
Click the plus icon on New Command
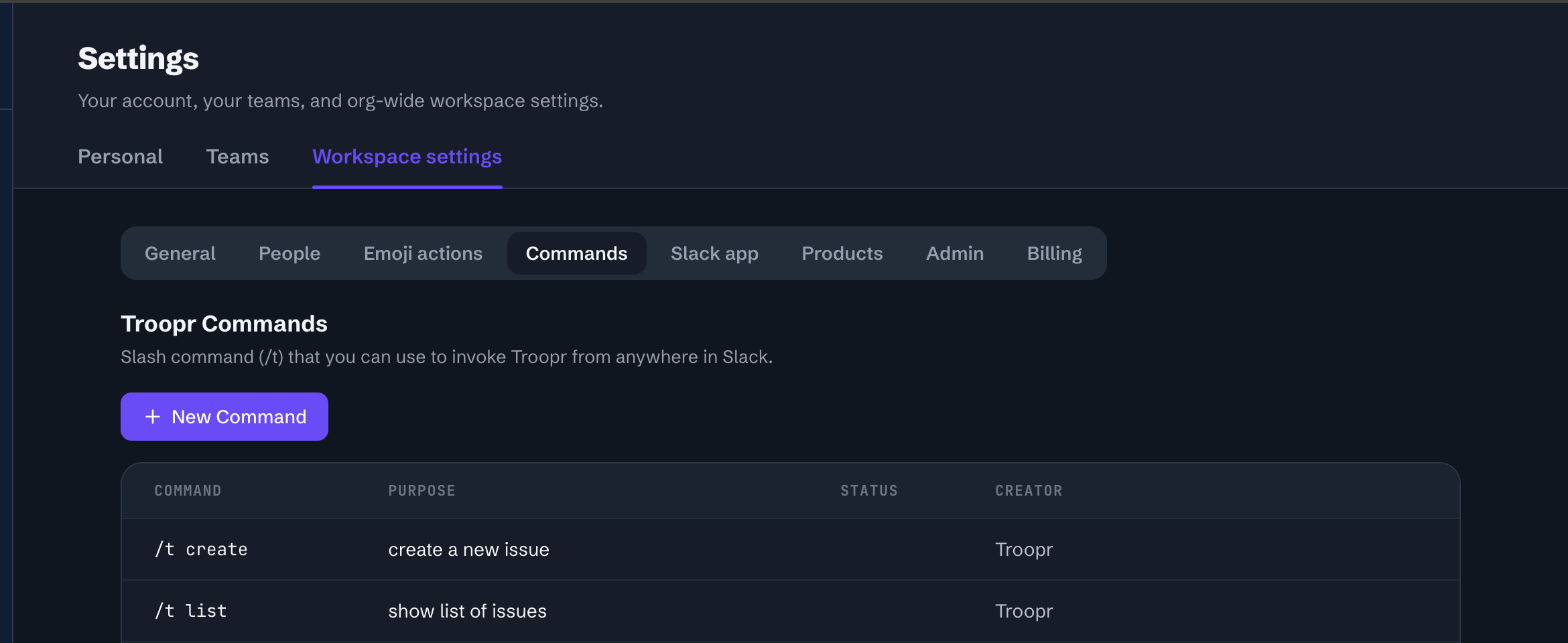click(x=153, y=417)
